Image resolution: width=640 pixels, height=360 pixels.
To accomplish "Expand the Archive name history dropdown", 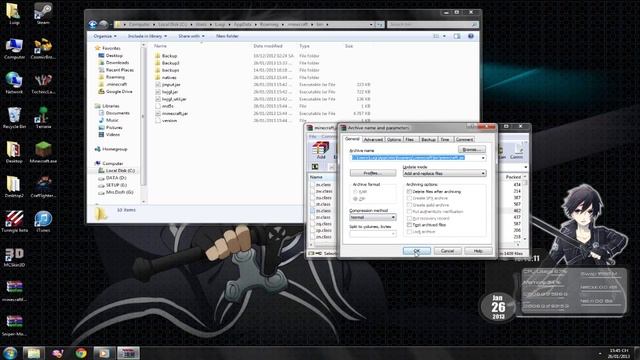I will pyautogui.click(x=483, y=158).
